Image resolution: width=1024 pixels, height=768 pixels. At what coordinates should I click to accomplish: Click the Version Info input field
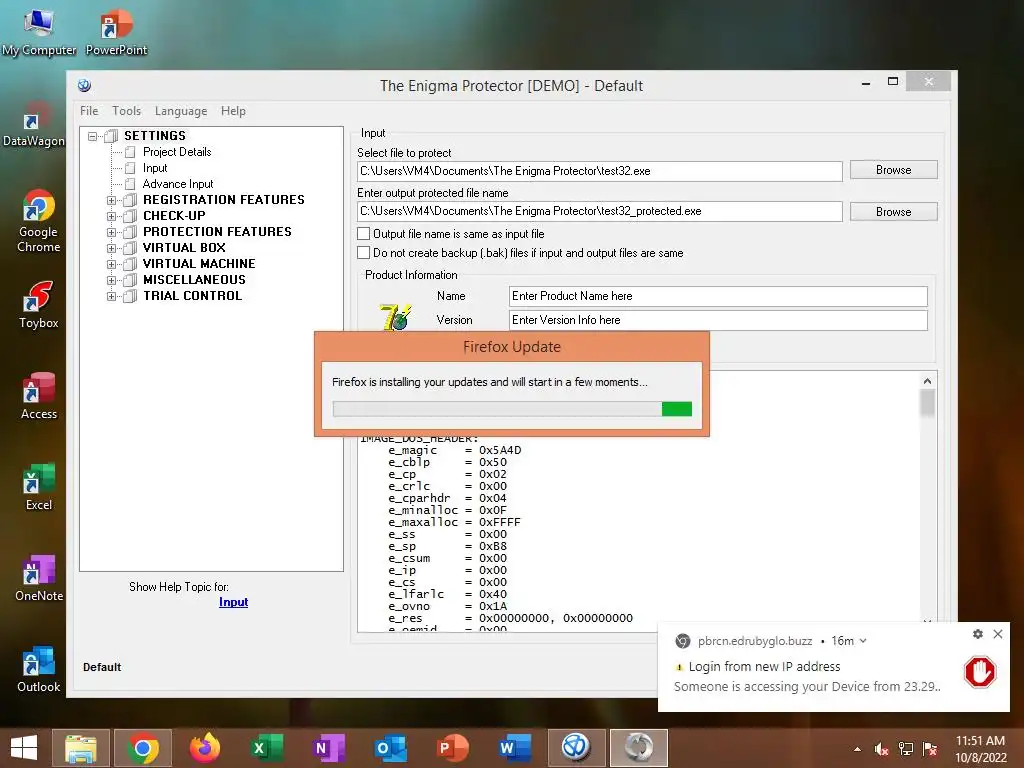[718, 321]
